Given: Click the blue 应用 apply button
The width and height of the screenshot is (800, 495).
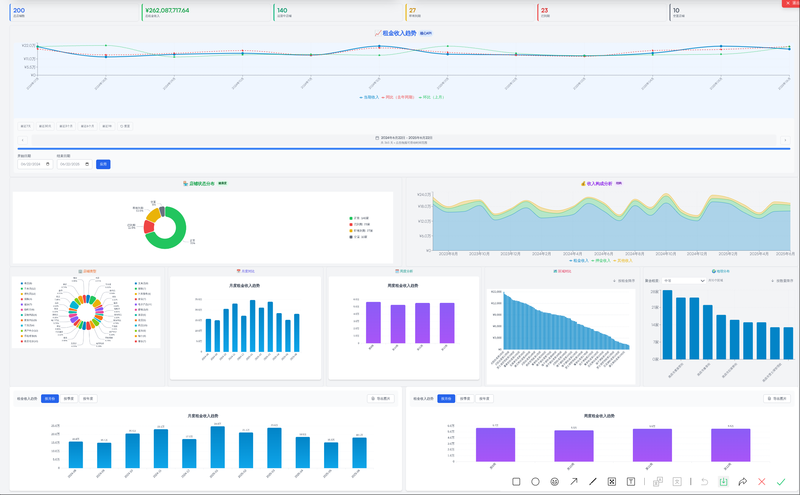Looking at the screenshot, I should 103,164.
